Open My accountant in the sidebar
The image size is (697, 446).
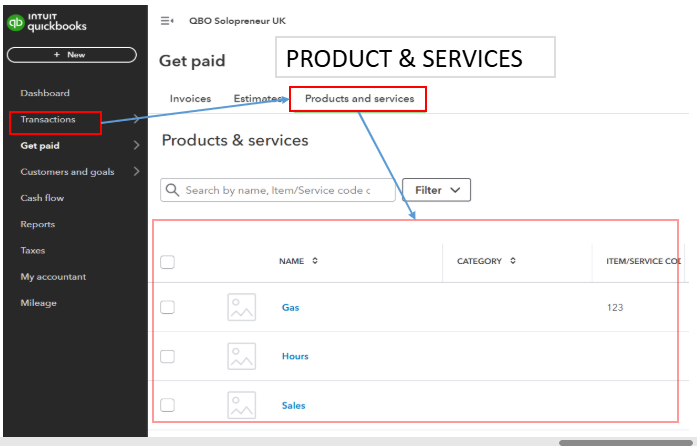coord(53,277)
